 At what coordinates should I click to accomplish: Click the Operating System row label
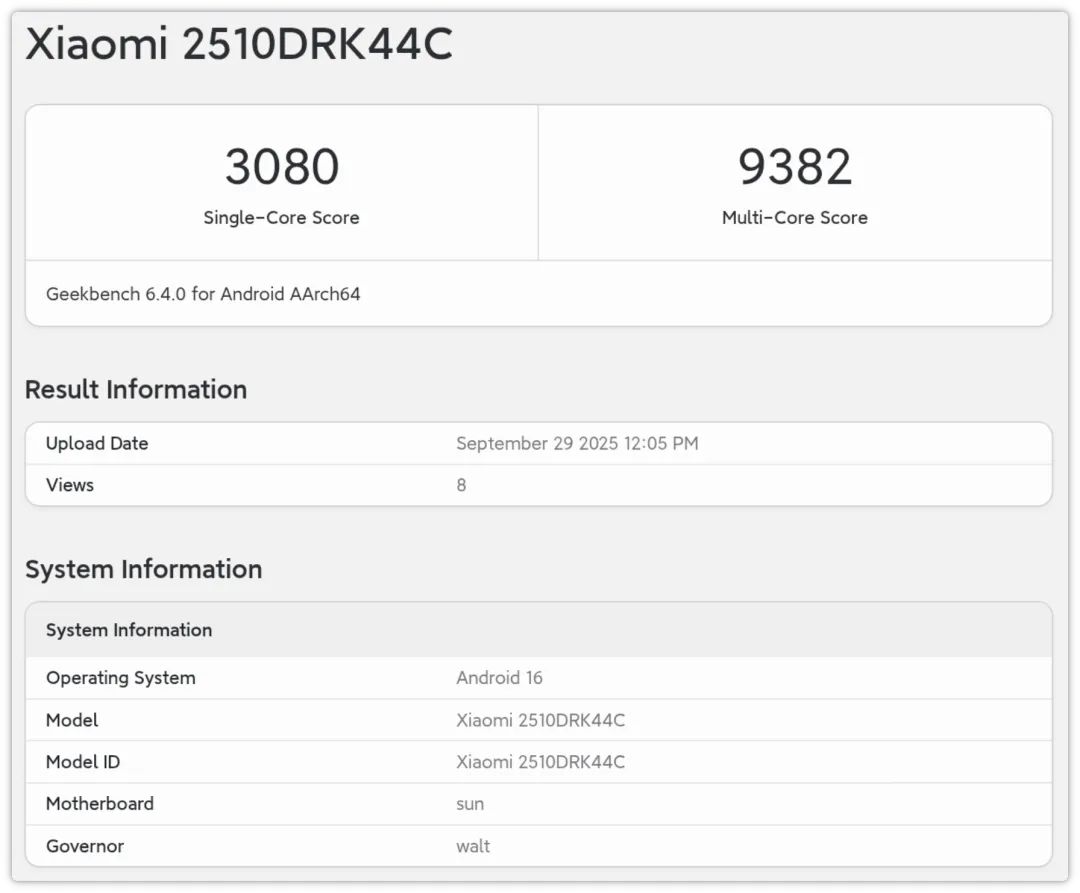pos(121,678)
